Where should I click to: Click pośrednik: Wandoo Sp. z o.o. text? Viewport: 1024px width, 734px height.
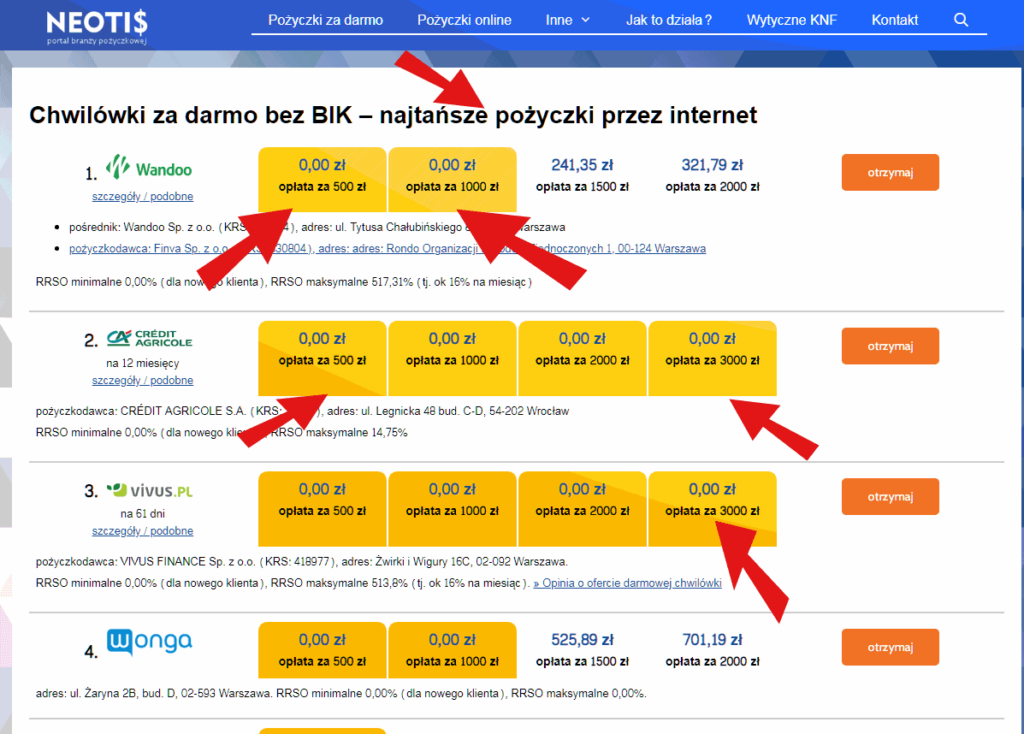pos(142,227)
